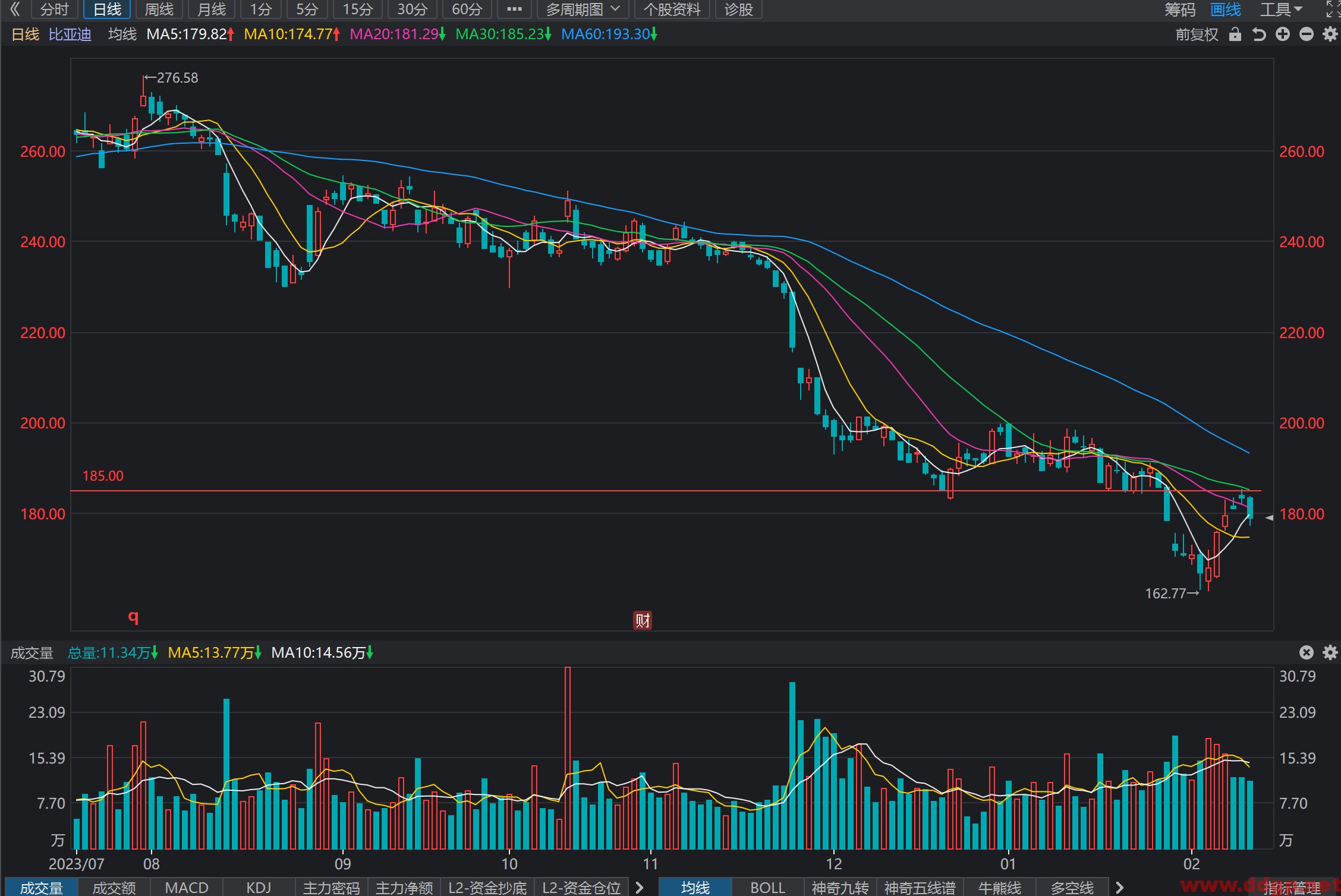Click the MA5:179.82 label
1341x896 pixels.
190,34
